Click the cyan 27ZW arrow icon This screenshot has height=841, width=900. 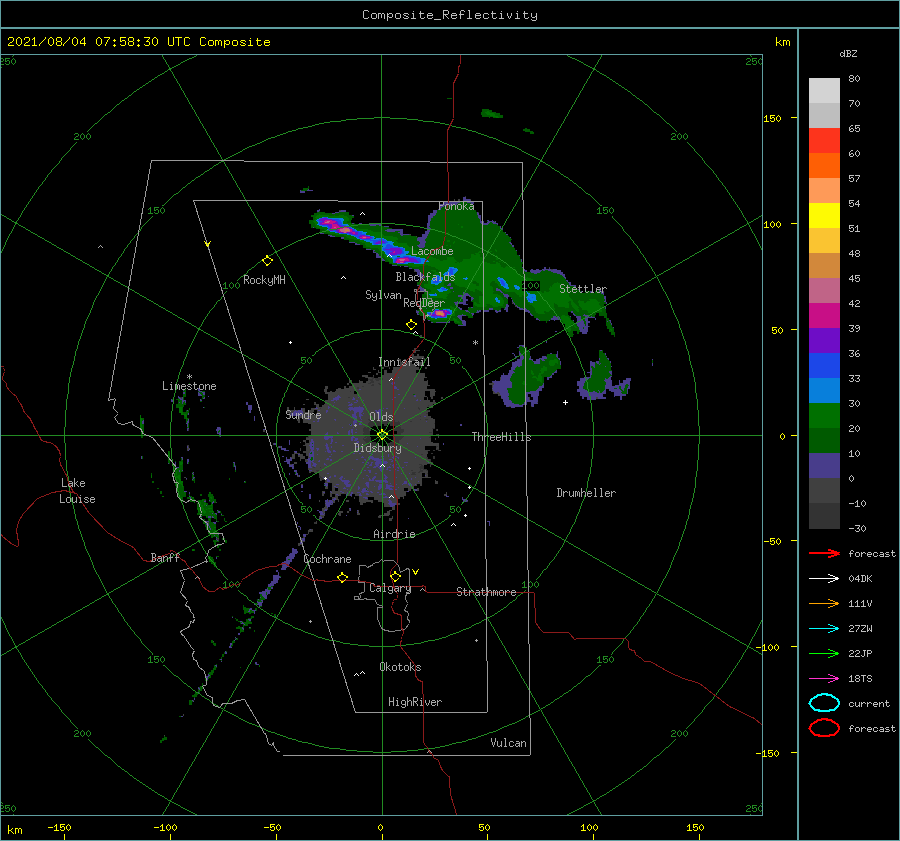pos(824,629)
